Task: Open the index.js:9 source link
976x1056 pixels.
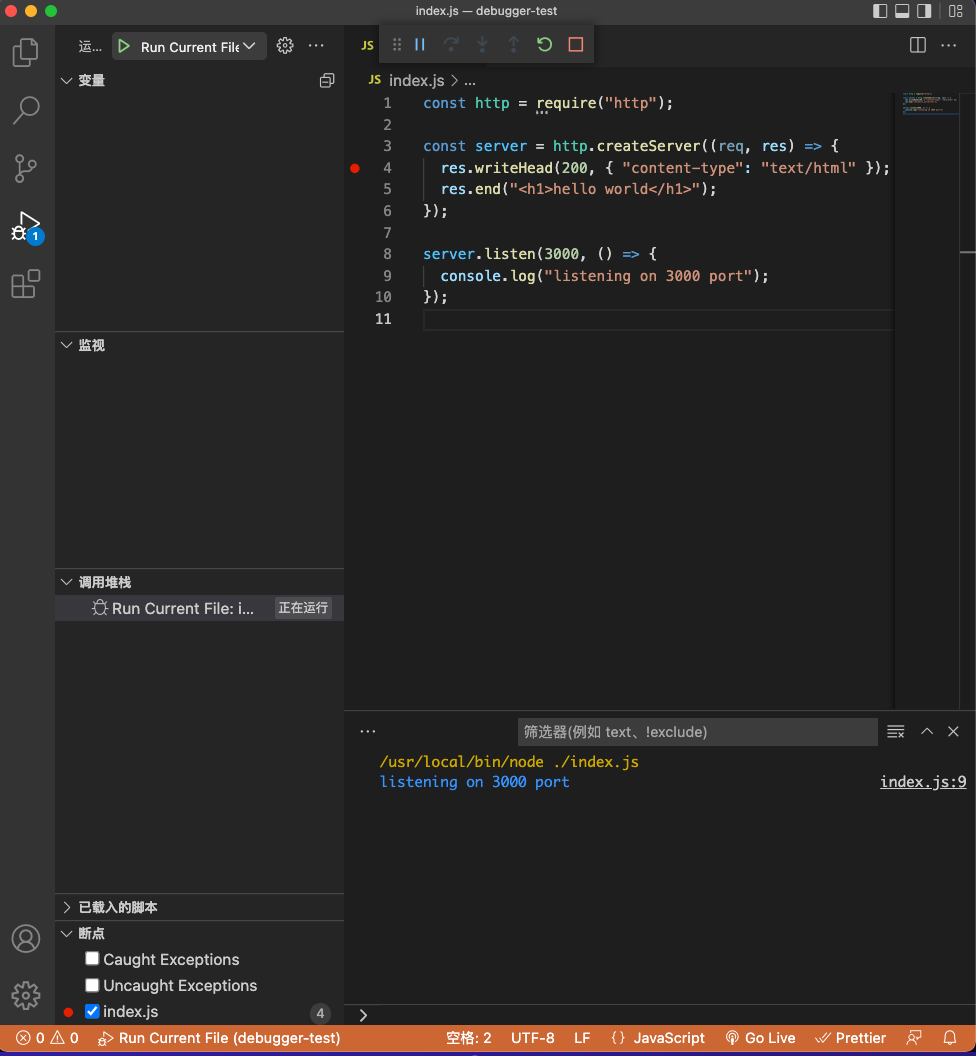Action: [923, 782]
